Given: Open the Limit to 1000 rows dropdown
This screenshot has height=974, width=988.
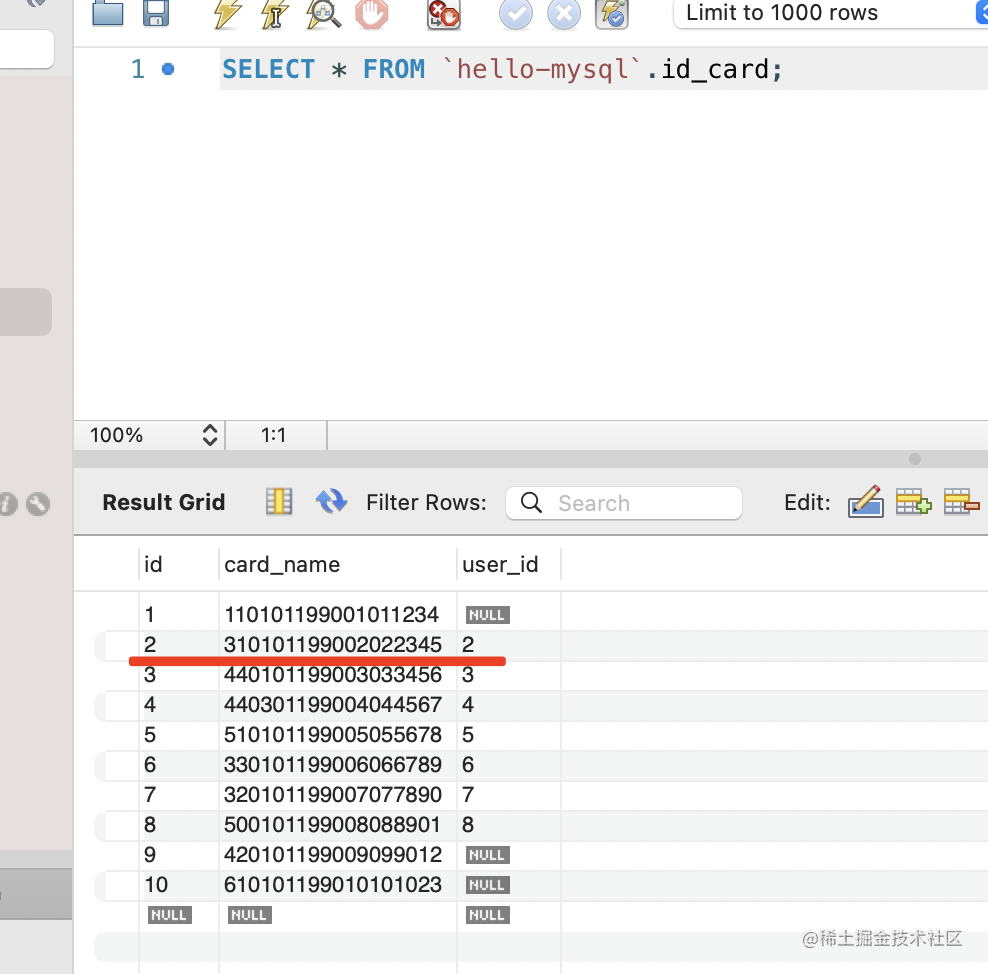Looking at the screenshot, I should pyautogui.click(x=830, y=13).
